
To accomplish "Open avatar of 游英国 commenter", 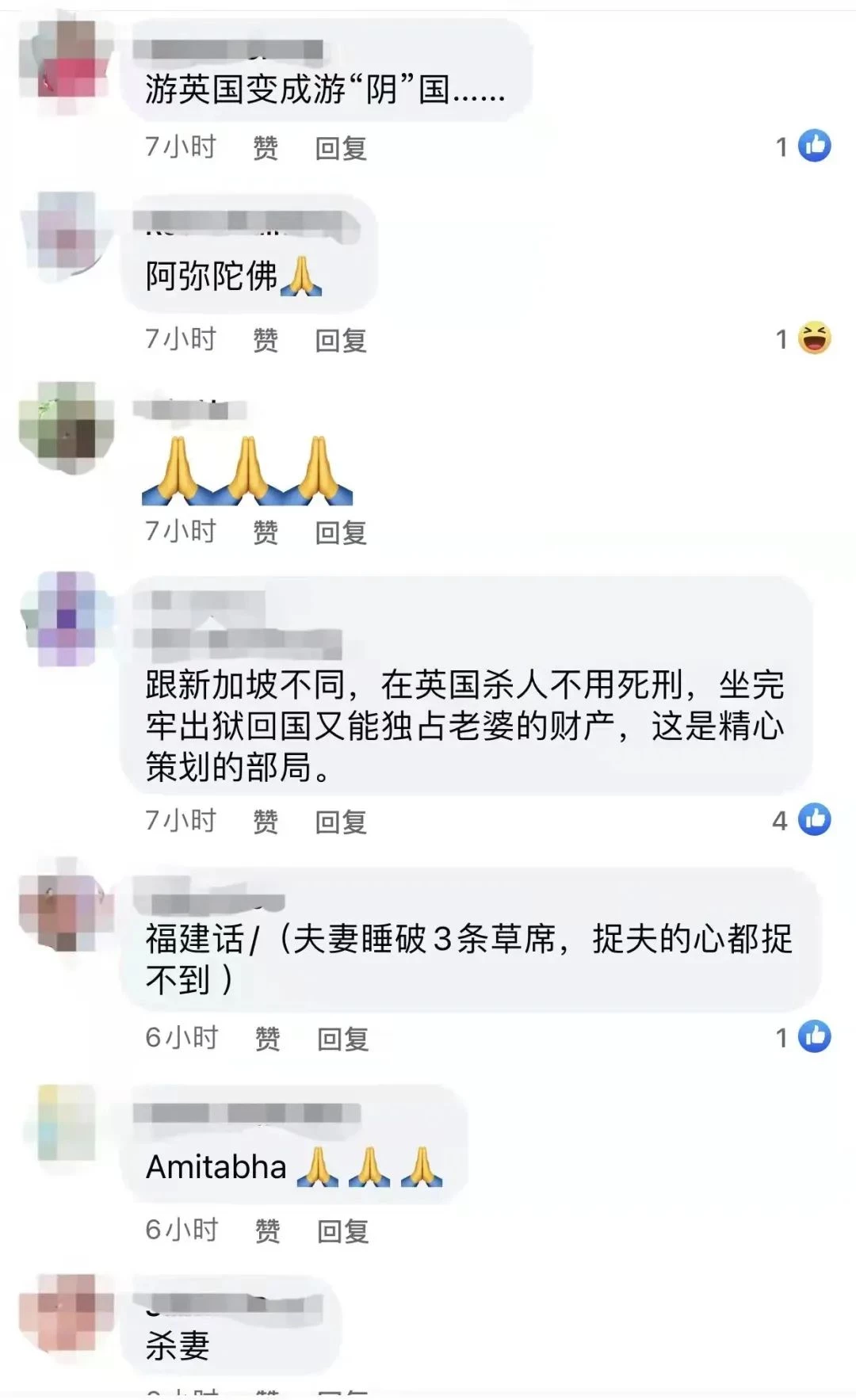I will [67, 68].
